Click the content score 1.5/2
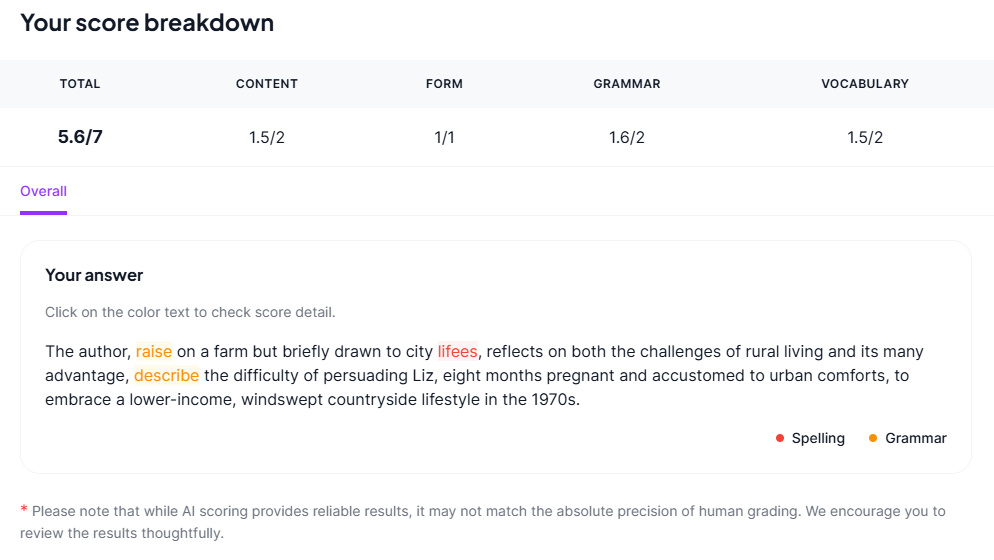This screenshot has width=994, height=560. pyautogui.click(x=267, y=137)
